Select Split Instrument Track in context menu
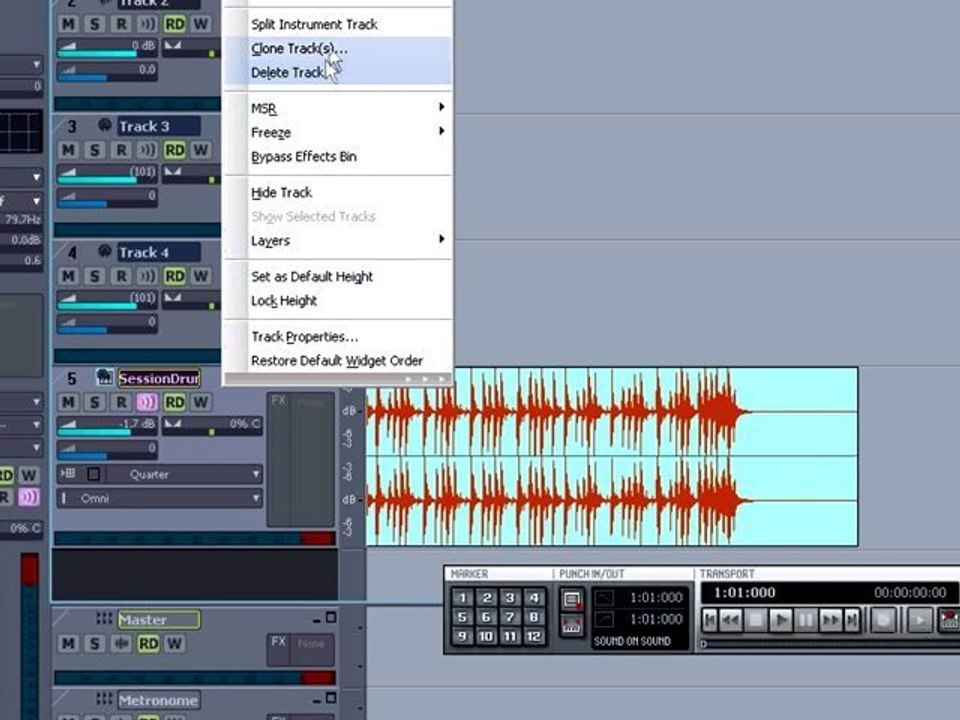The height and width of the screenshot is (720, 960). click(x=339, y=24)
